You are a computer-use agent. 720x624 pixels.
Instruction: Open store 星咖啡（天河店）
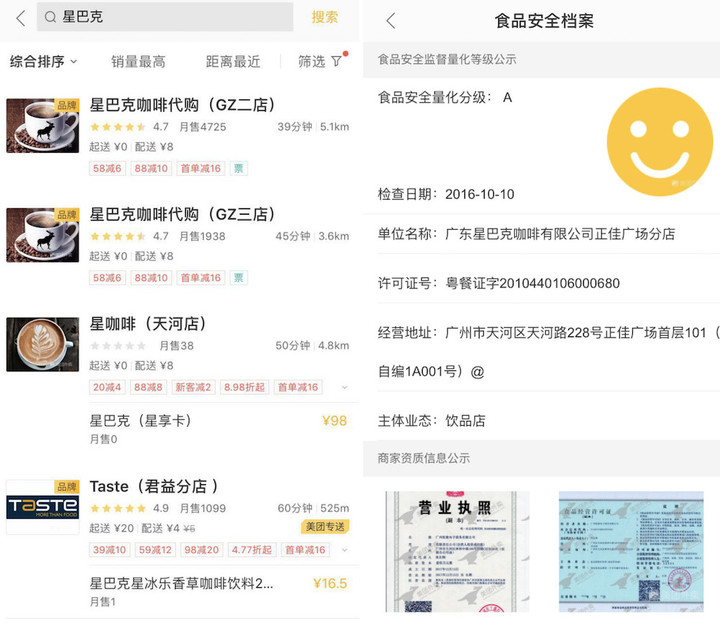tap(148, 324)
